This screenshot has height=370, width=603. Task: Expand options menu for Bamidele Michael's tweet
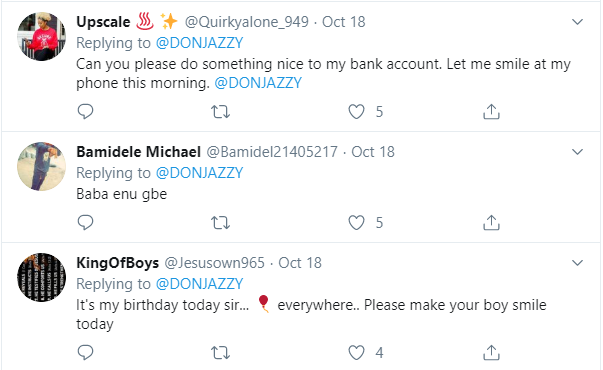577,152
